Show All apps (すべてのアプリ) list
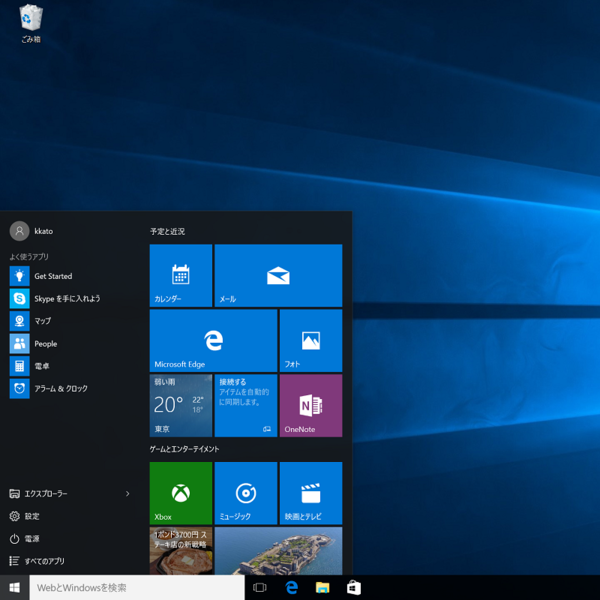This screenshot has height=600, width=600. click(x=44, y=561)
